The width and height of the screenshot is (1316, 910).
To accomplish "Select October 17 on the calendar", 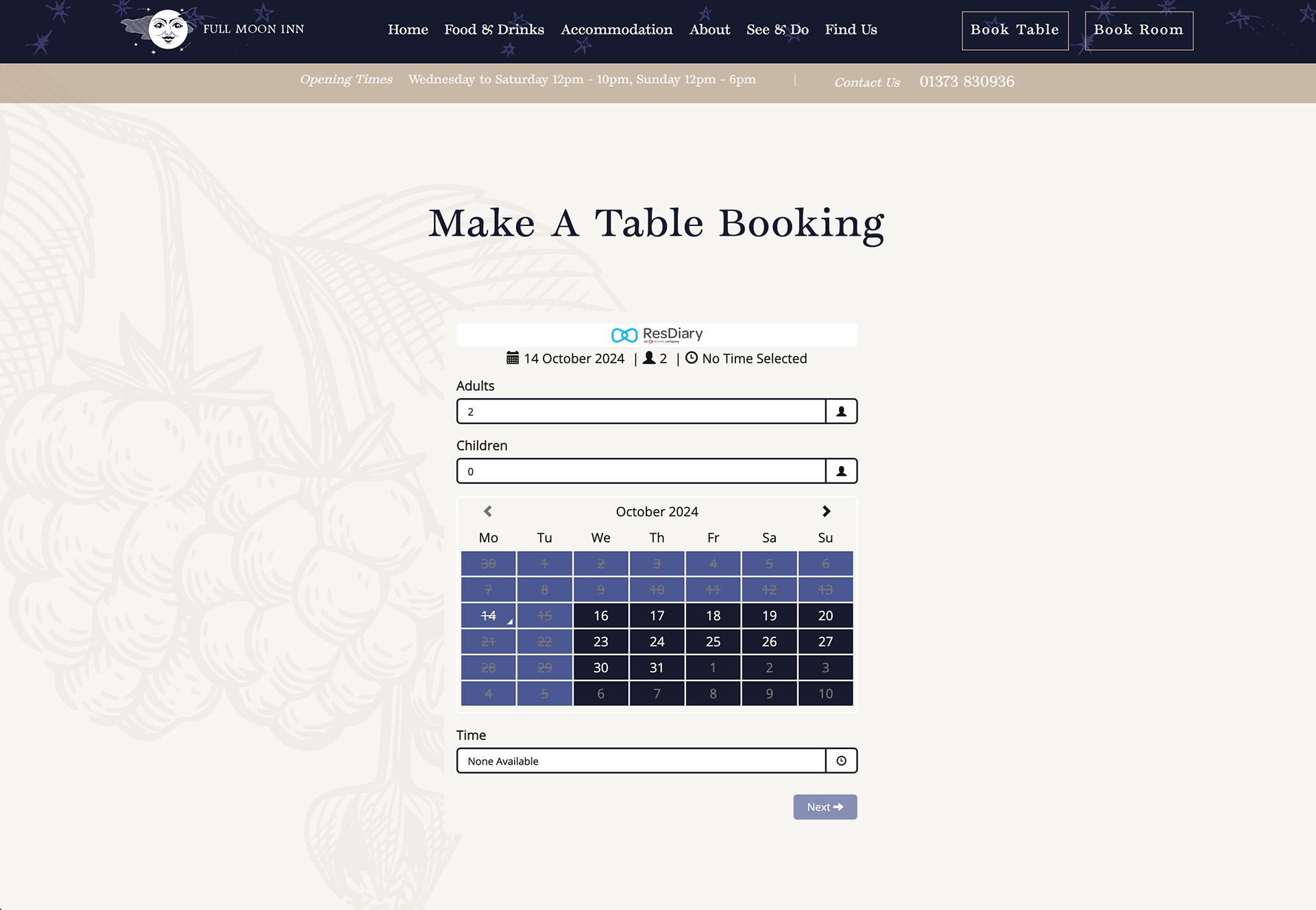I will click(x=657, y=615).
